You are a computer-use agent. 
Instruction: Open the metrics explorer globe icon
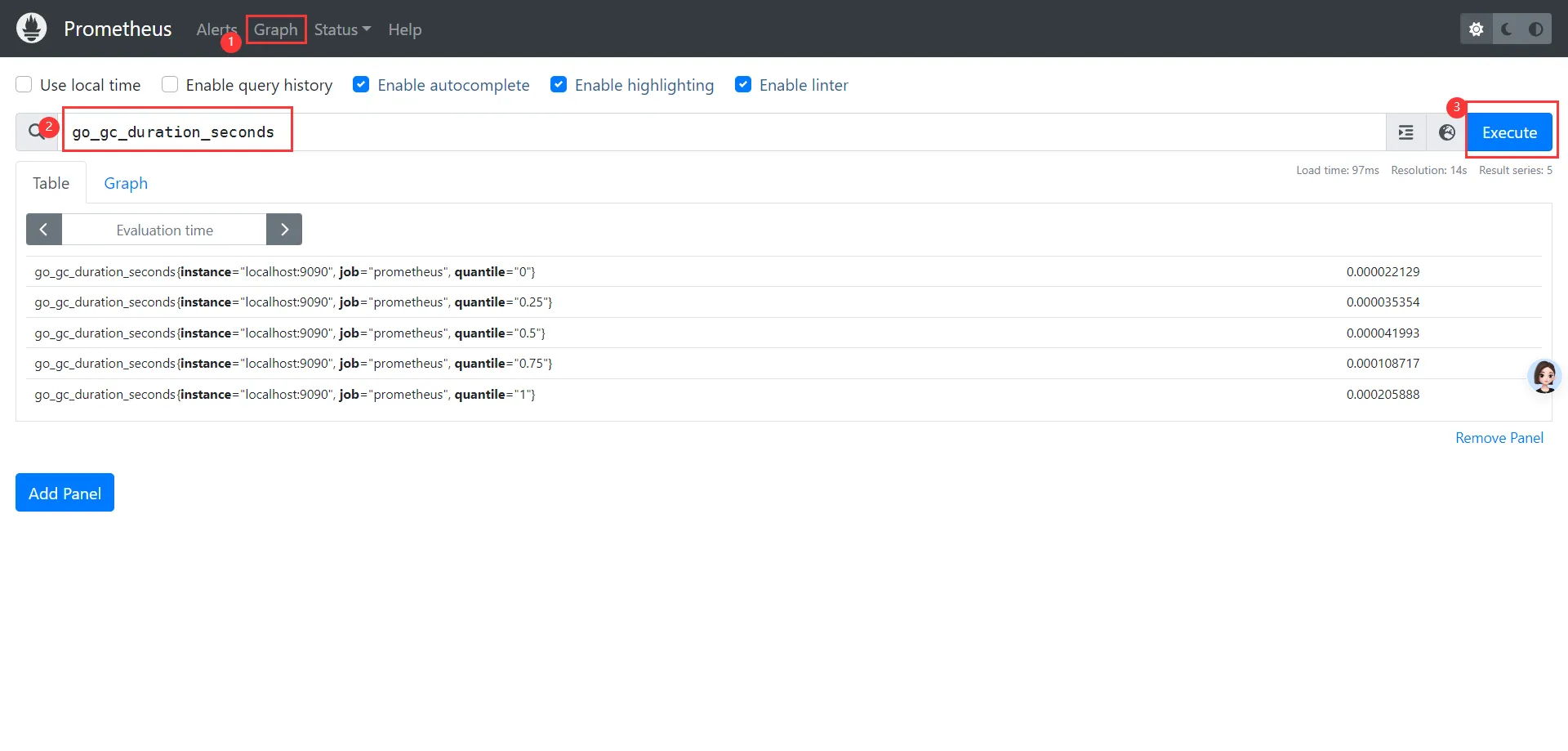pyautogui.click(x=1446, y=132)
